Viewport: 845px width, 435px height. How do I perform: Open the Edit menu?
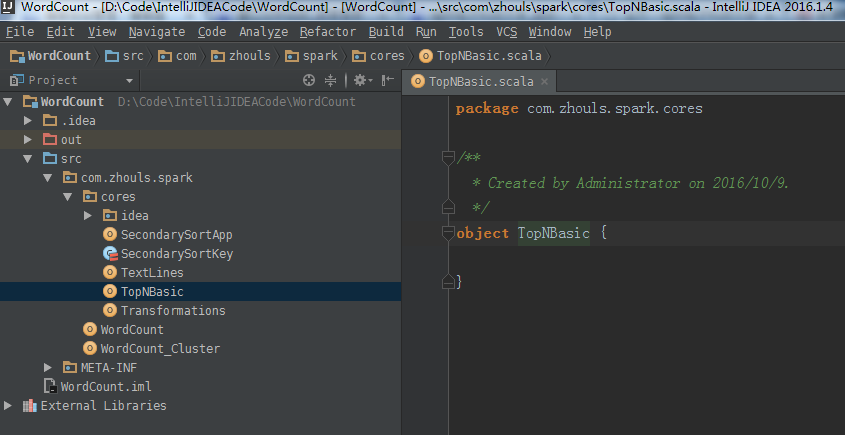tap(60, 32)
